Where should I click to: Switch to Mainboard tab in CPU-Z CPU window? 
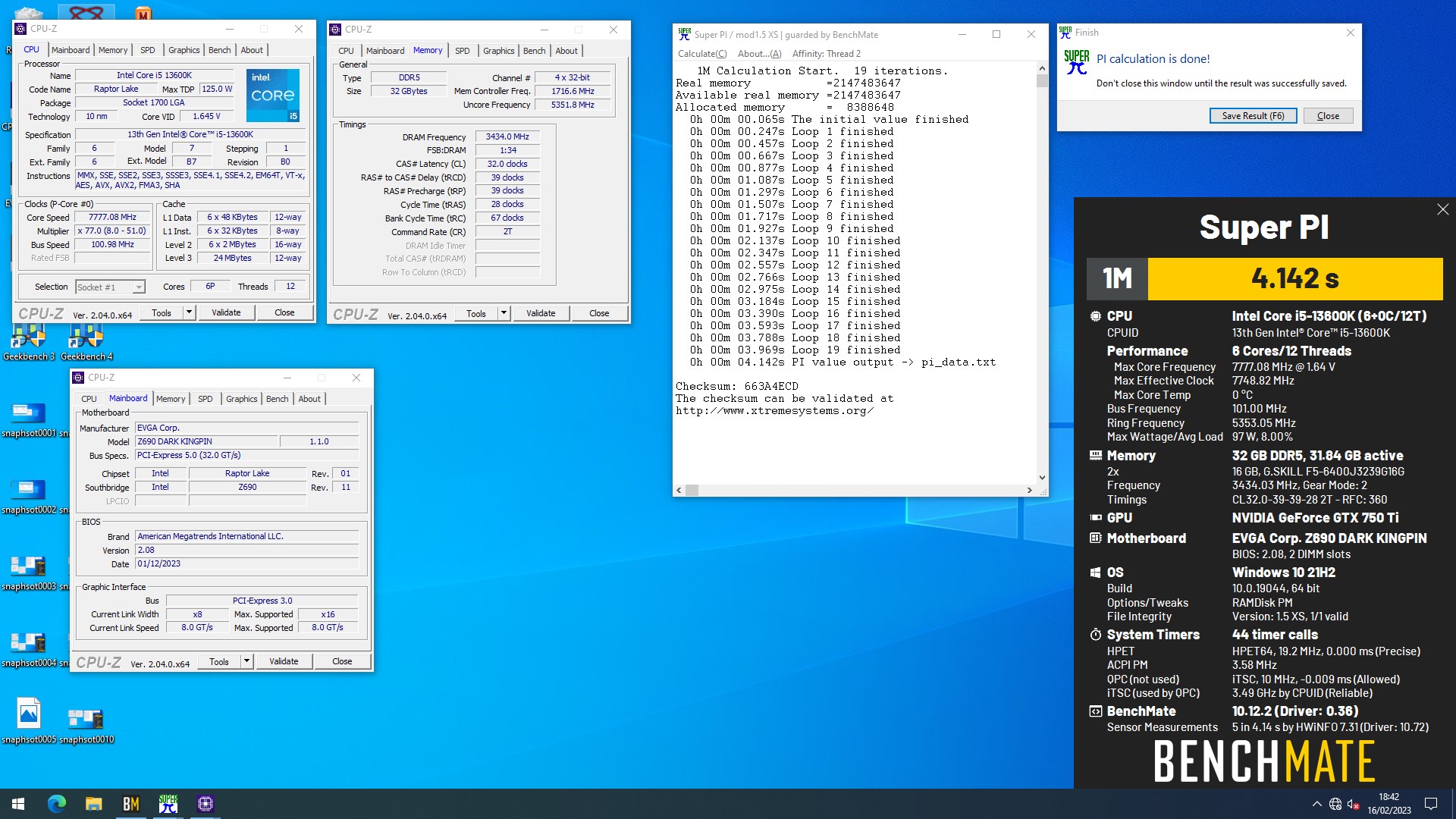tap(71, 50)
